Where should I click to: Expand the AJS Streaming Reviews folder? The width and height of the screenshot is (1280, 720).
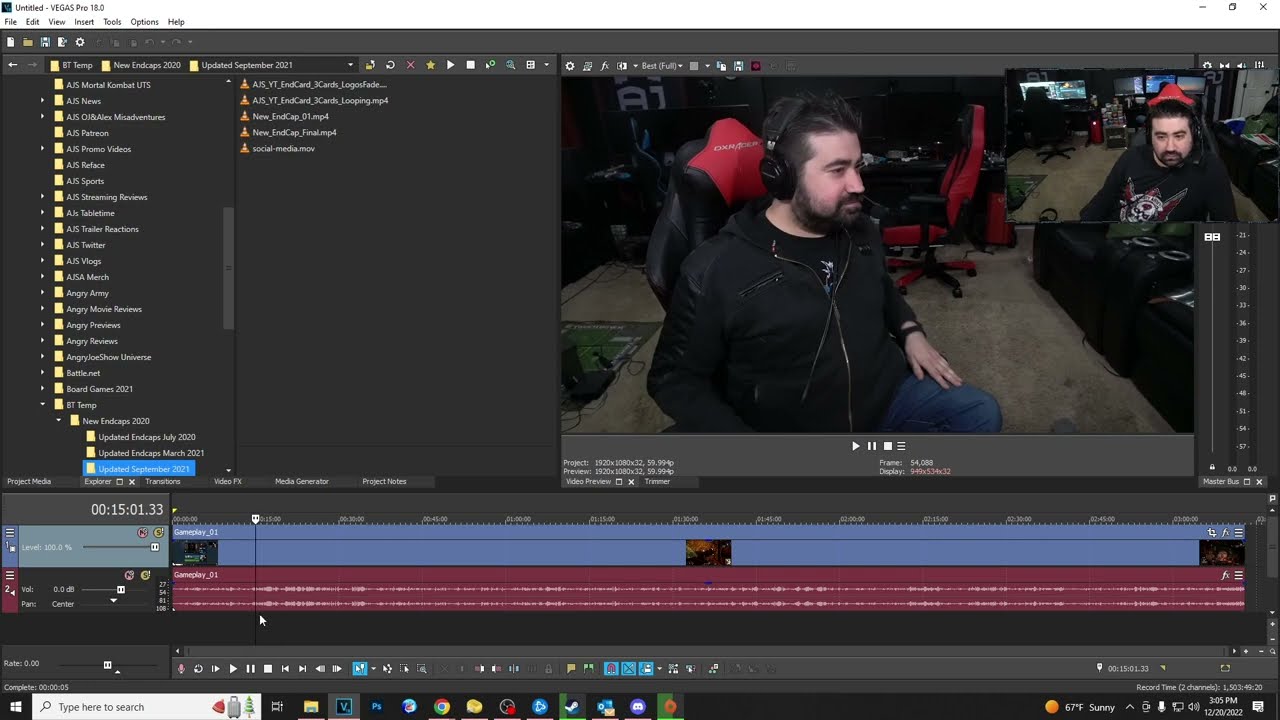coord(43,197)
